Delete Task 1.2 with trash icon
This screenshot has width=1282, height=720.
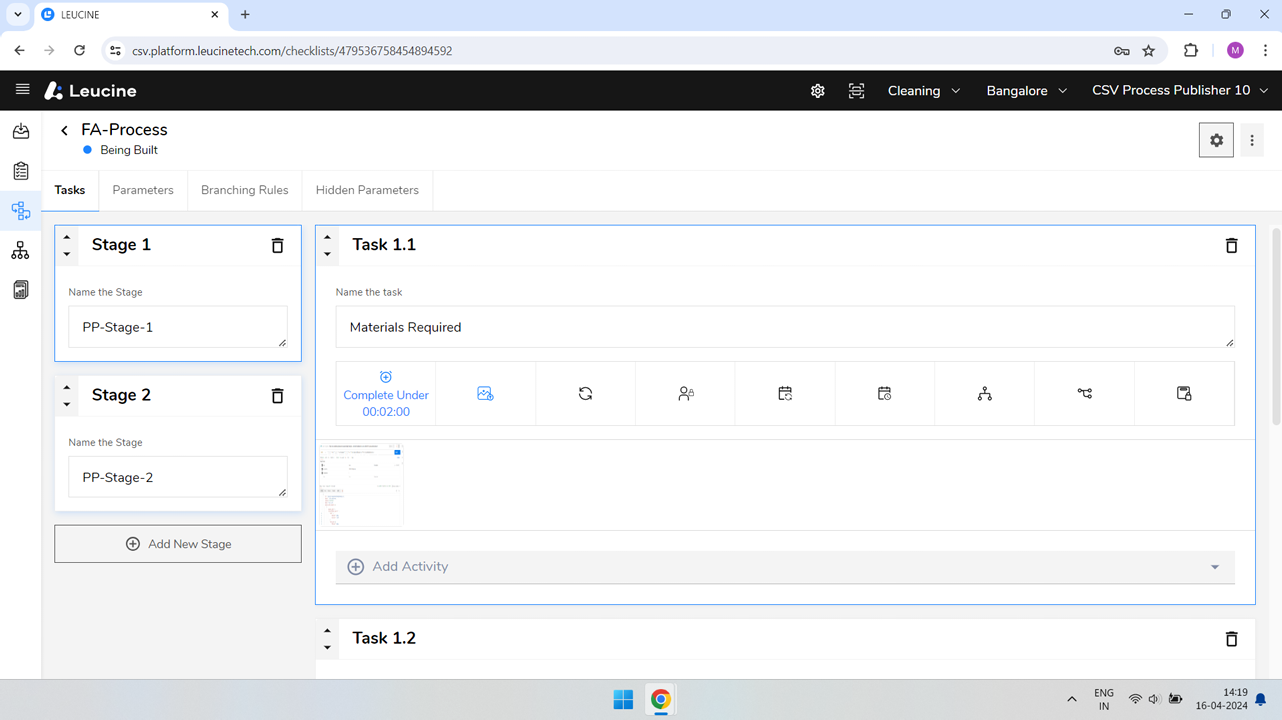[x=1232, y=639]
